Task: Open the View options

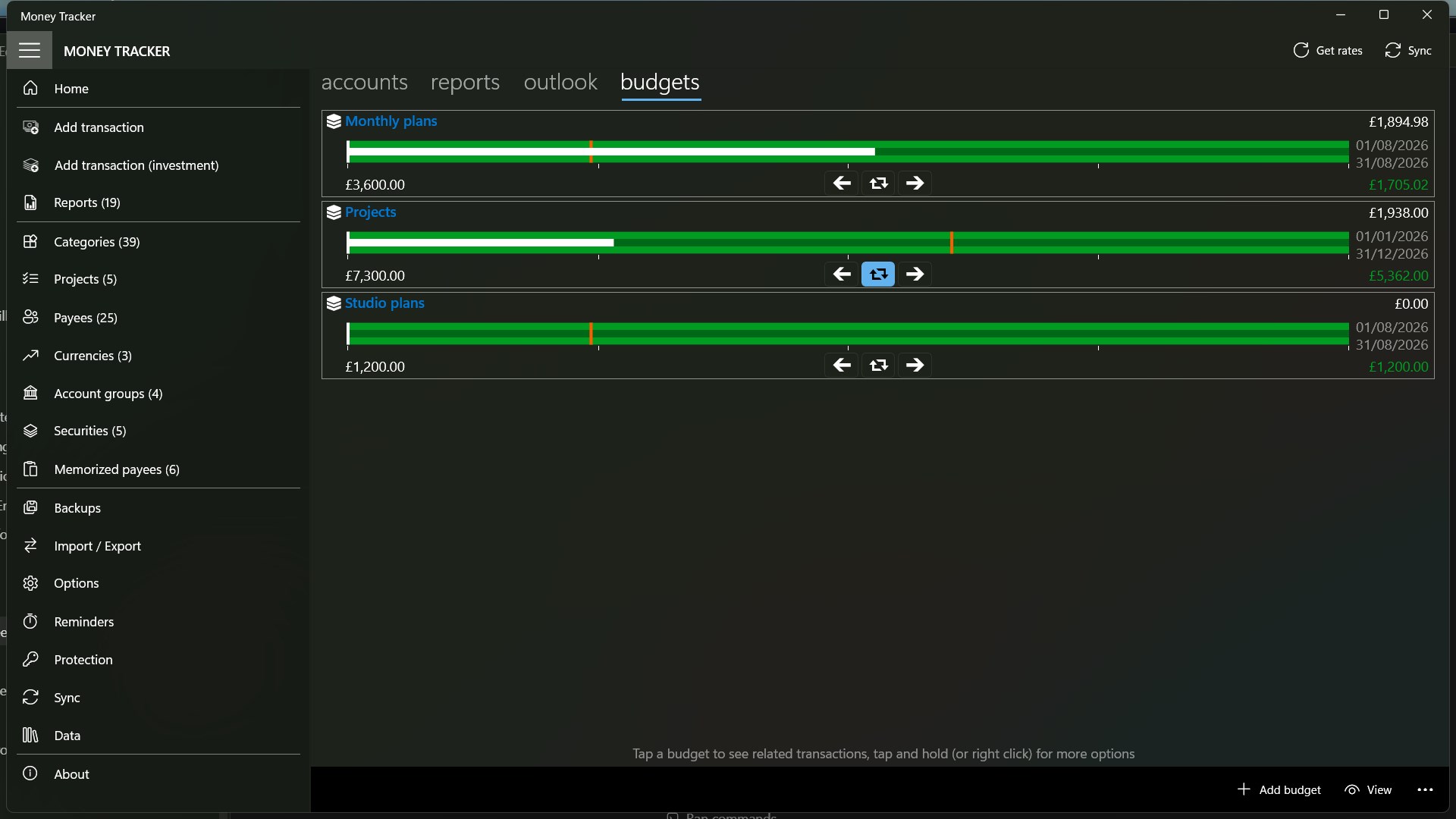Action: (x=1368, y=790)
